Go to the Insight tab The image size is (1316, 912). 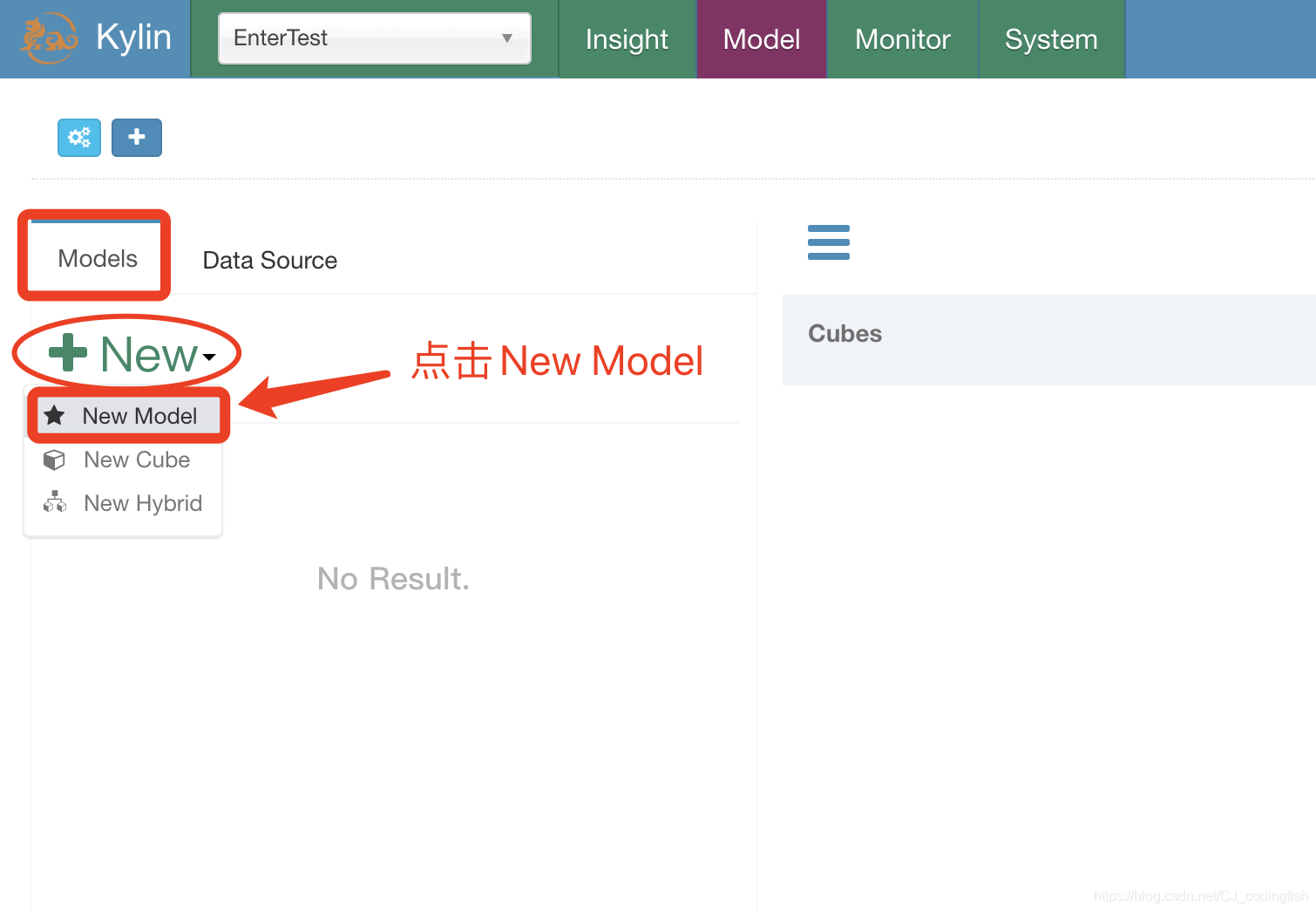[627, 39]
